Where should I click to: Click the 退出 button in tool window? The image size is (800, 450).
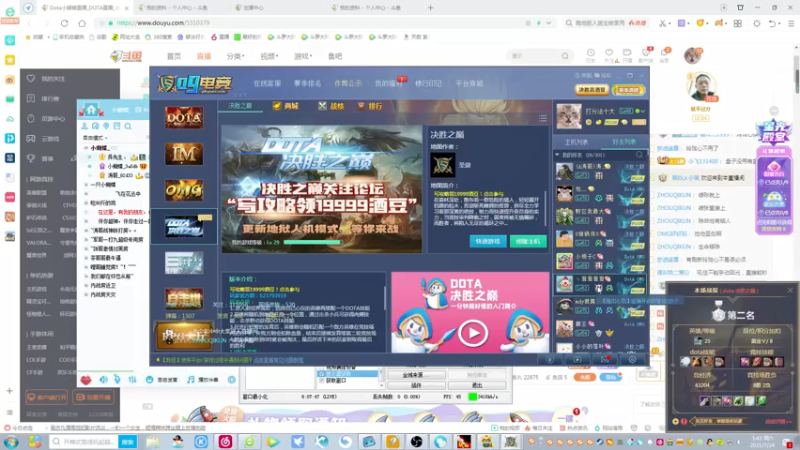[x=477, y=386]
